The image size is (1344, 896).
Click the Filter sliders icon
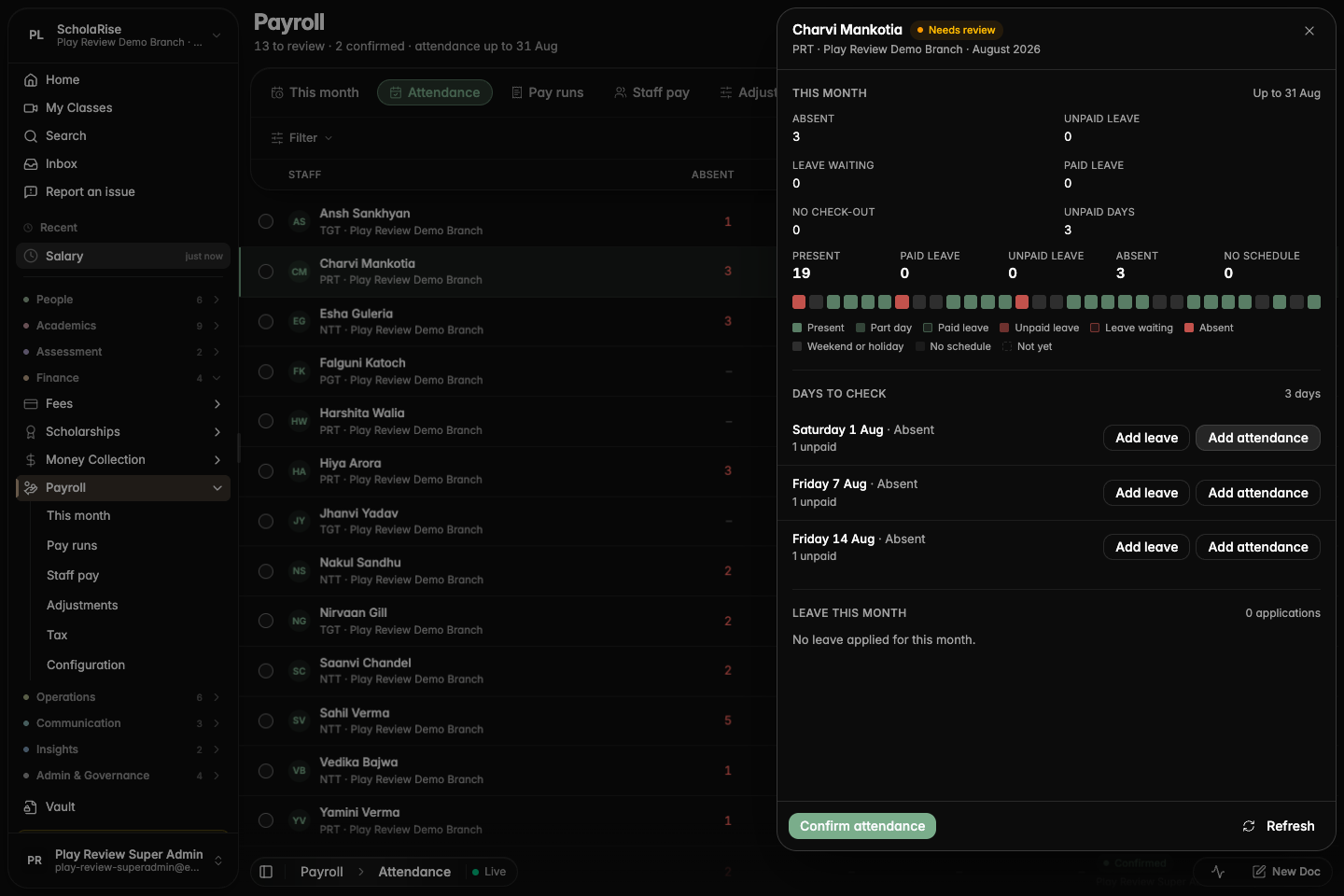pyautogui.click(x=277, y=138)
